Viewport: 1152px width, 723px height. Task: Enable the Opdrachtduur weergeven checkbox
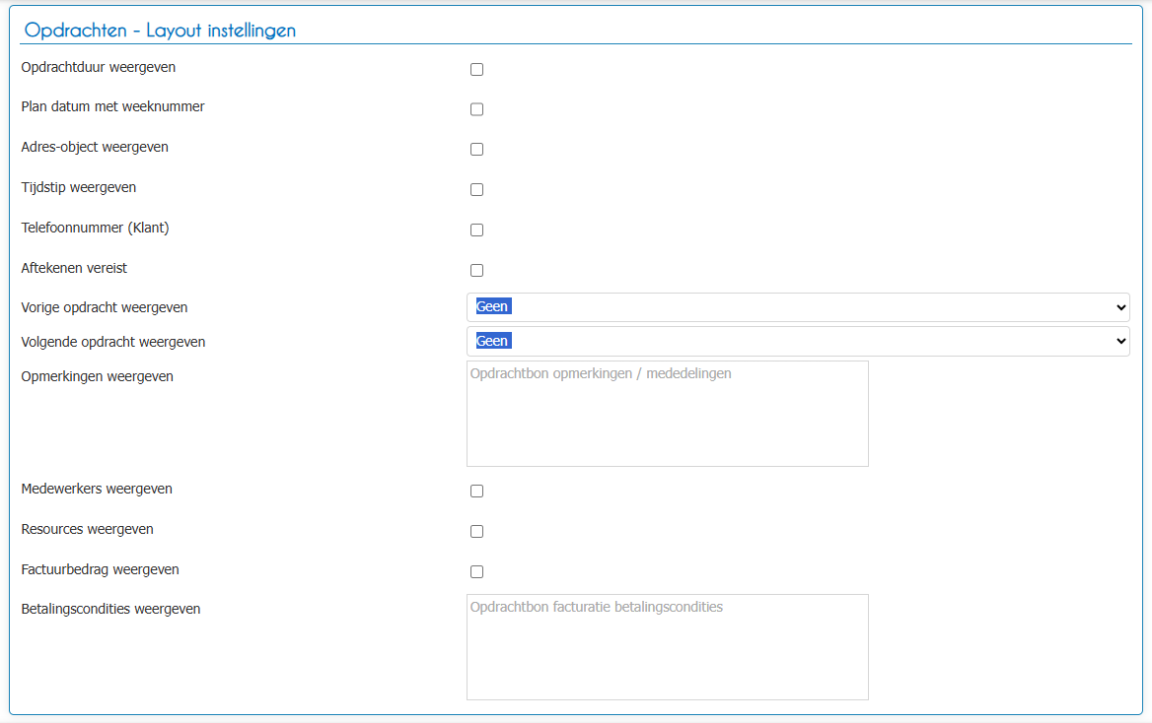[x=477, y=69]
